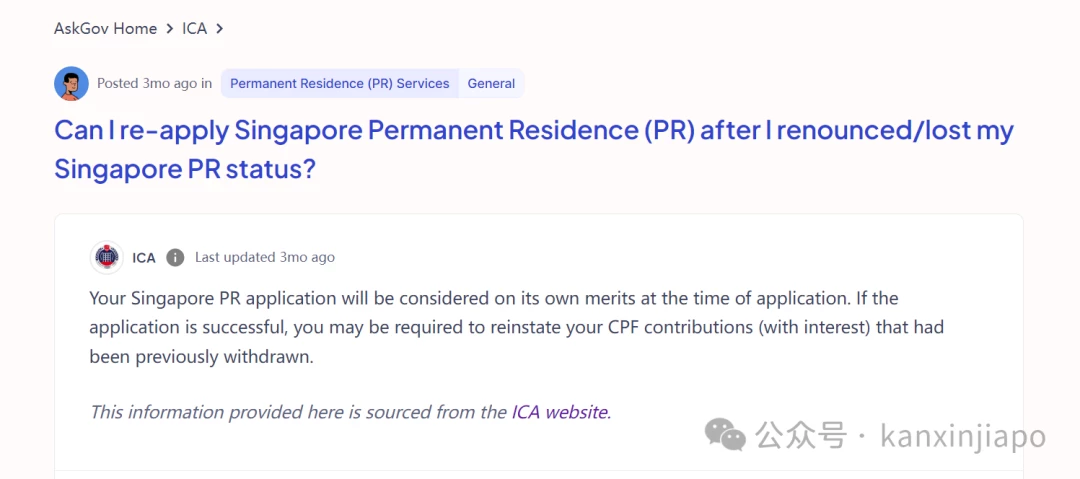Click the WeChat logo in the watermark
The height and width of the screenshot is (479, 1080).
725,436
